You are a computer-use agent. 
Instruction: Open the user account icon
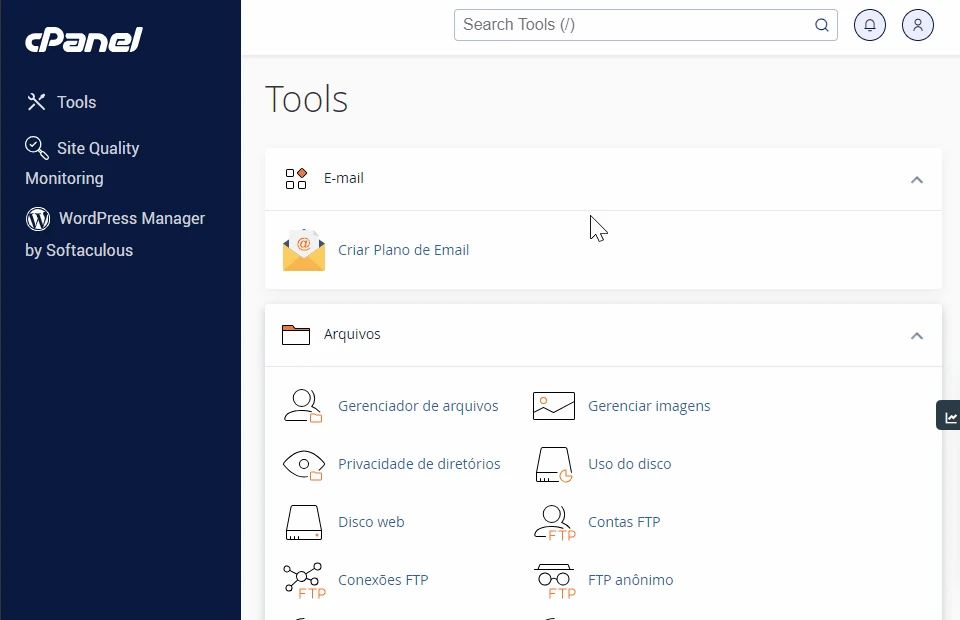[x=918, y=25]
